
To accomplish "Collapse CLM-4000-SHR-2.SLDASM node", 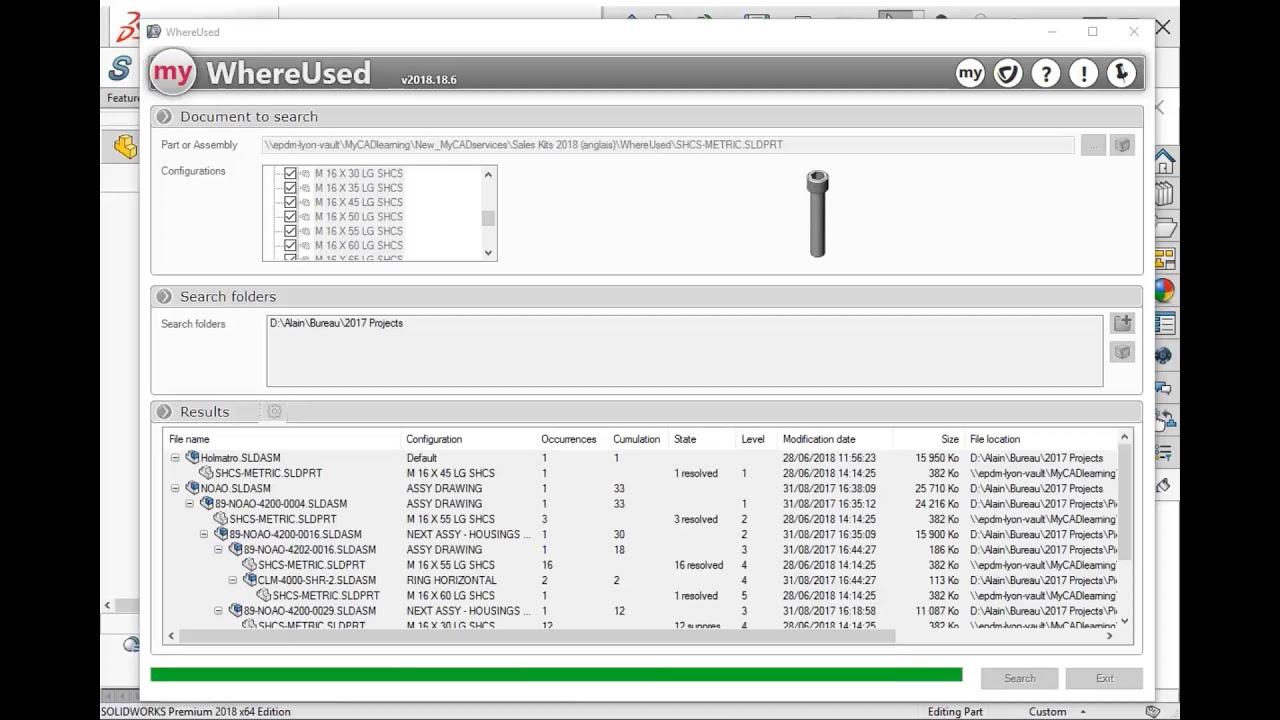I will click(x=233, y=580).
